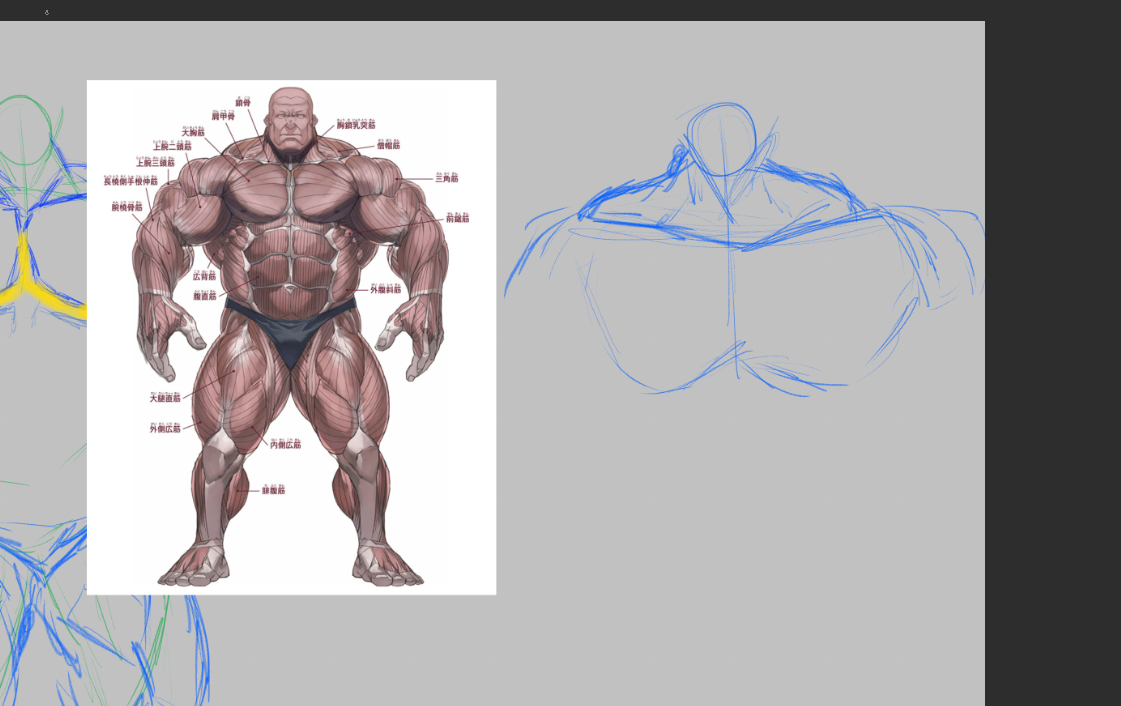Click the 腓腹筋 label by the calf

273,490
